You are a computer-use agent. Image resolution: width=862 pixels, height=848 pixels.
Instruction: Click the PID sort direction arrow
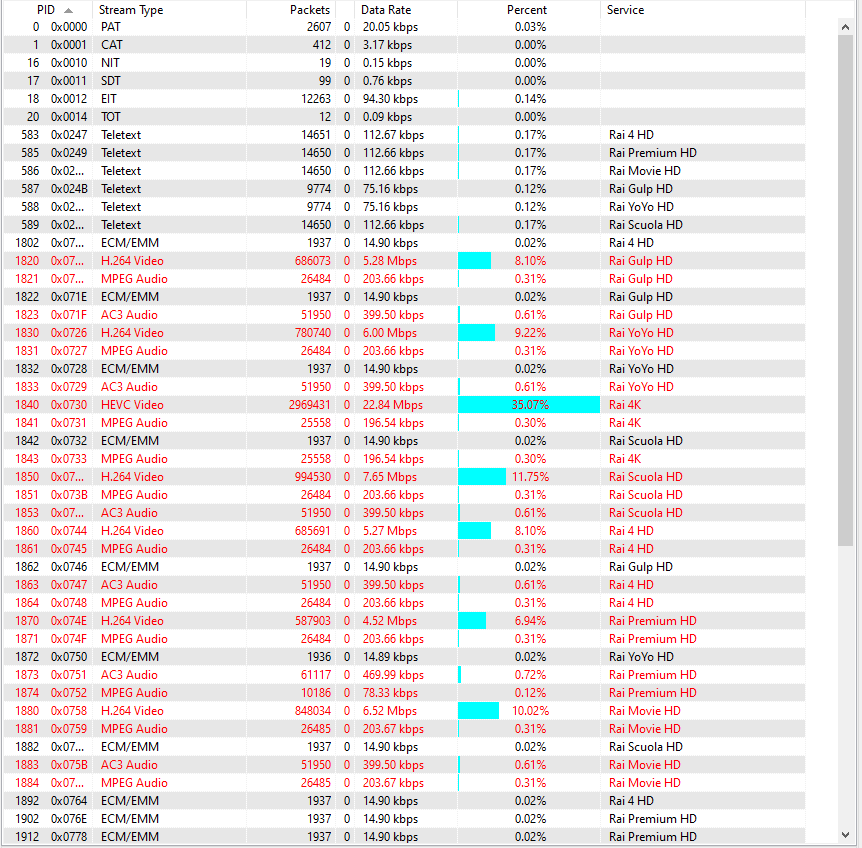pos(68,10)
